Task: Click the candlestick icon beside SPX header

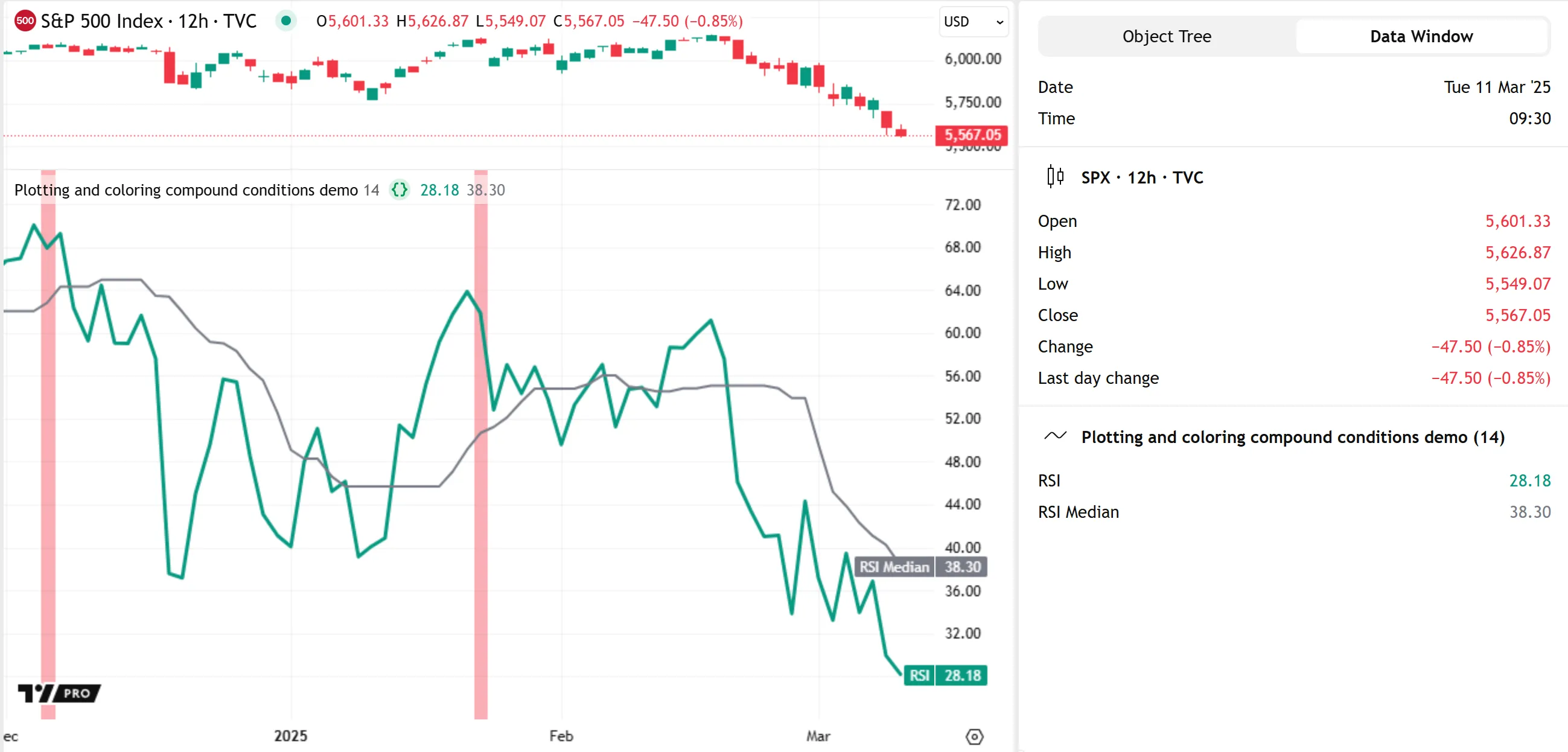Action: [x=1055, y=177]
